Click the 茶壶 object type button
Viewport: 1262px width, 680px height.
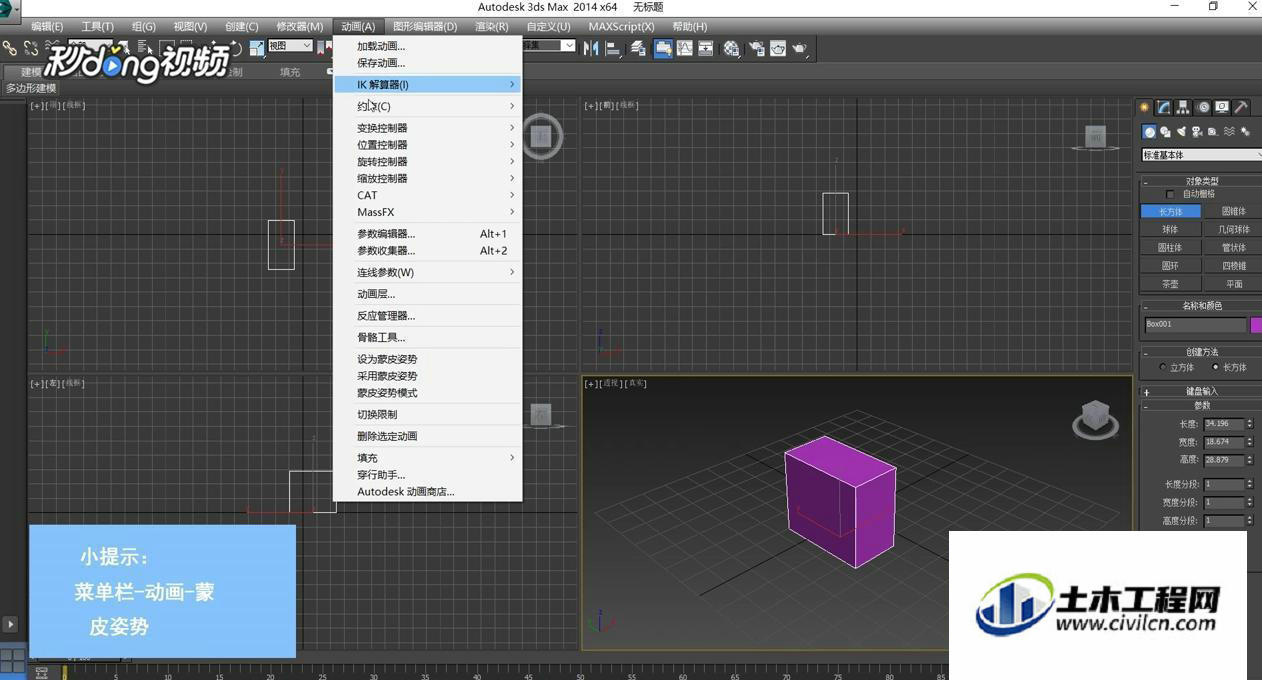click(1170, 284)
